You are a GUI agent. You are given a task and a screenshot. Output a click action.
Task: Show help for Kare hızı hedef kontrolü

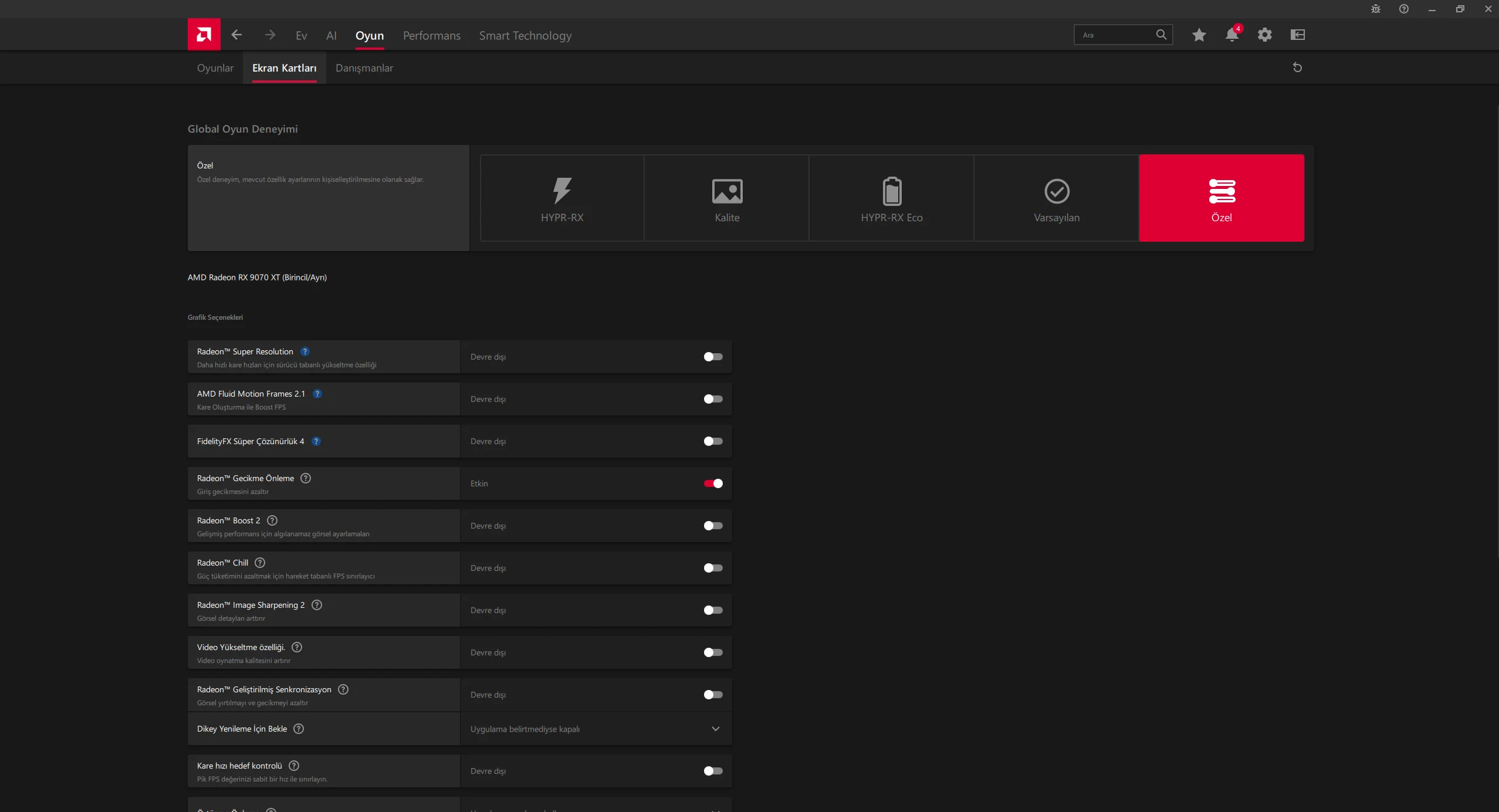294,766
